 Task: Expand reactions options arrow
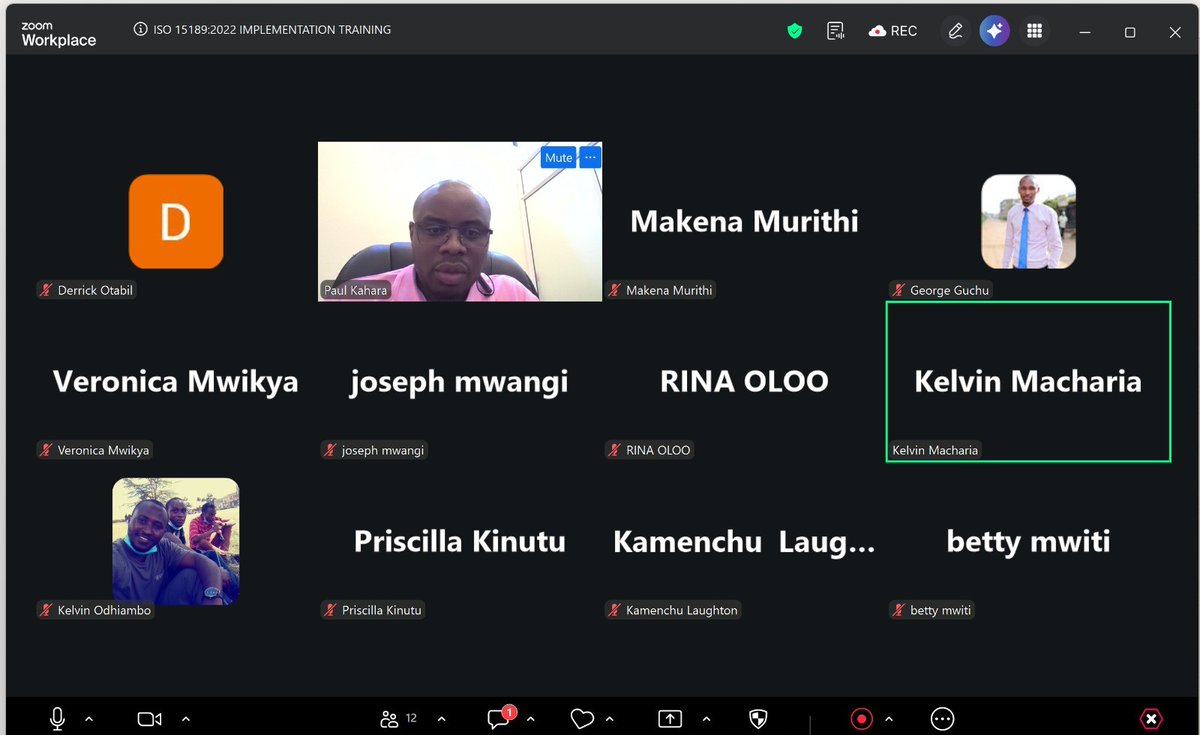610,718
